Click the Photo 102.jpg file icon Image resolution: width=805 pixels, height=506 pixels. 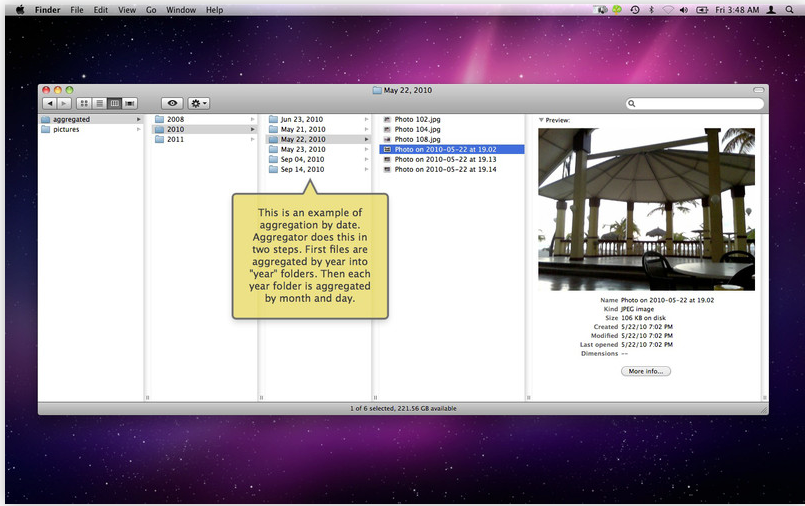387,119
